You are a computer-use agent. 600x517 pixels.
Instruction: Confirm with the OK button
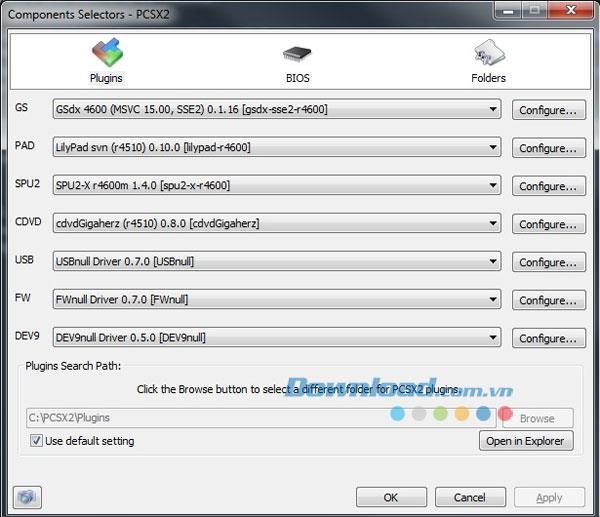[391, 497]
